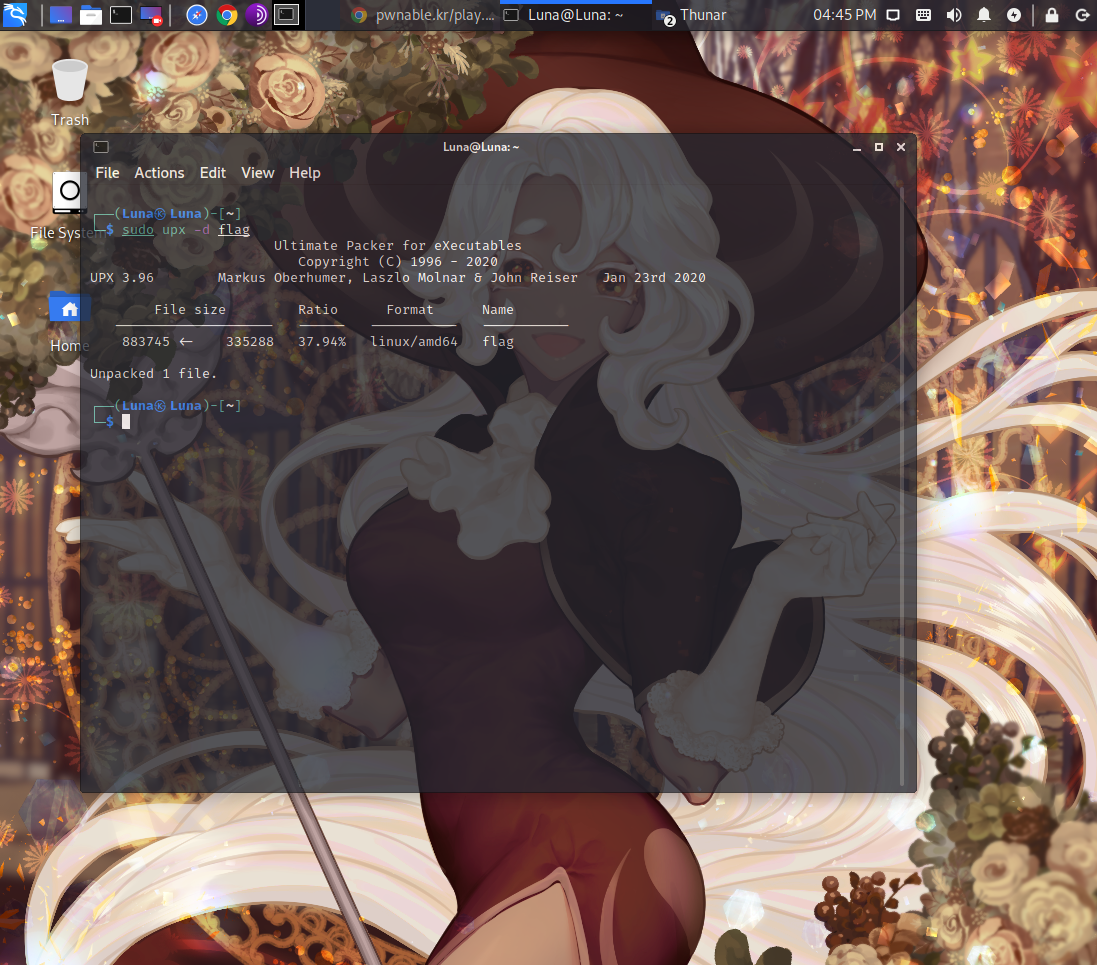Open the file manager launcher in panel

click(x=91, y=15)
